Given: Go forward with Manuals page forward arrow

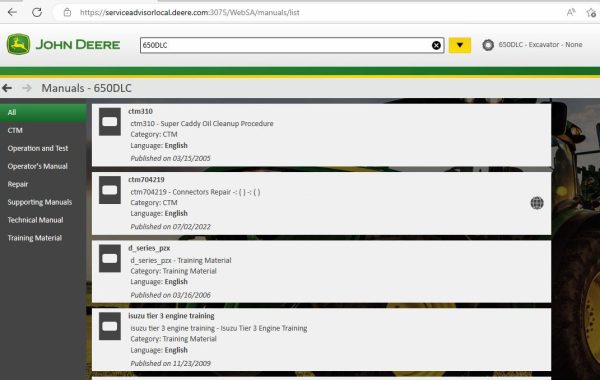Looking at the screenshot, I should tap(27, 88).
